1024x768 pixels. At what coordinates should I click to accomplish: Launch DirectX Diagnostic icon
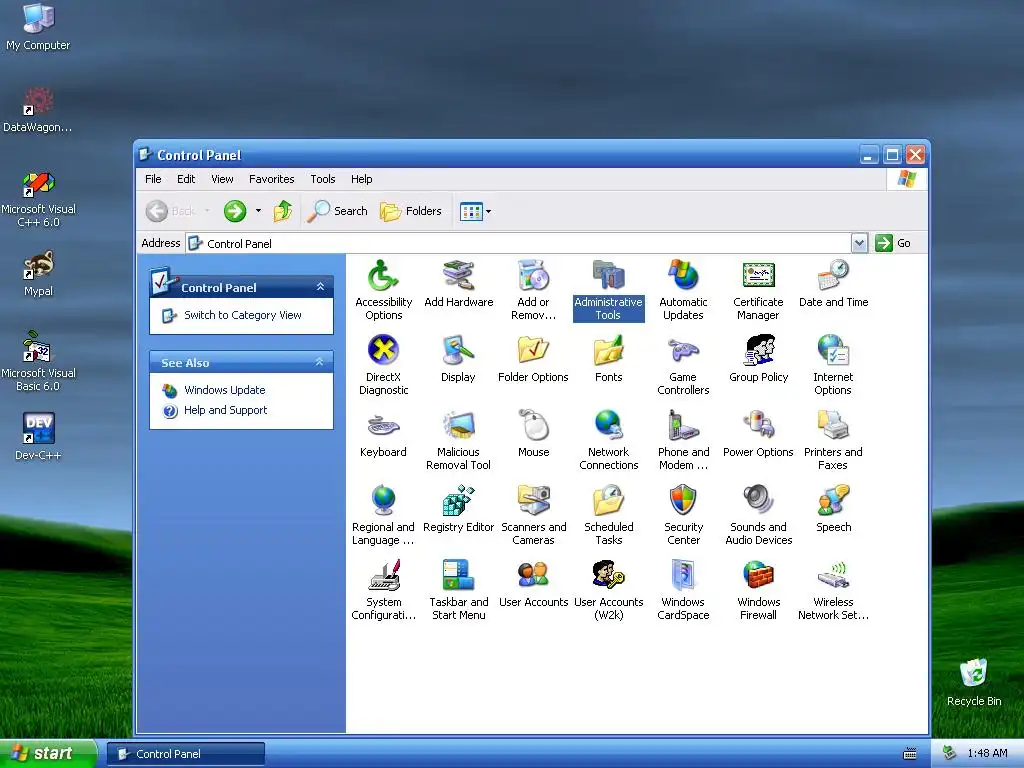point(383,365)
